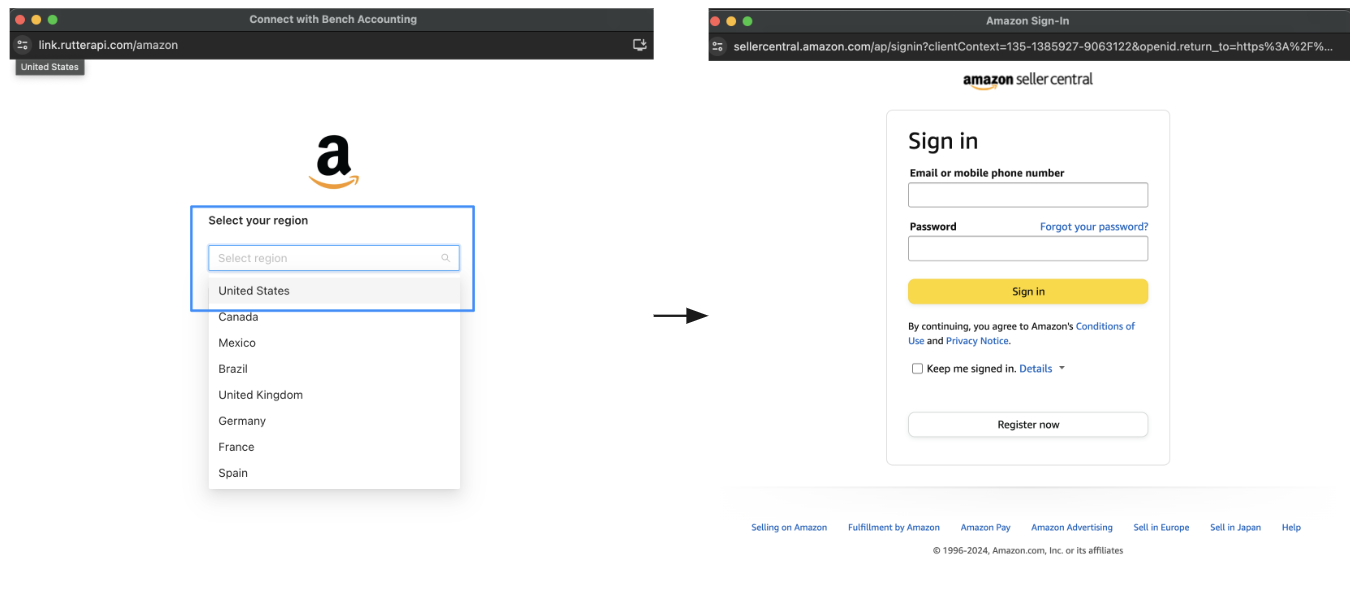Click the sellercentral.amazon.com address bar
1350x612 pixels.
1033,46
